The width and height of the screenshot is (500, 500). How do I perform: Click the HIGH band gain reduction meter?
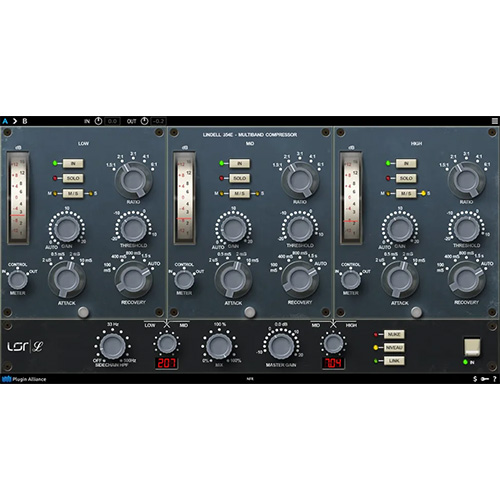pyautogui.click(x=350, y=198)
